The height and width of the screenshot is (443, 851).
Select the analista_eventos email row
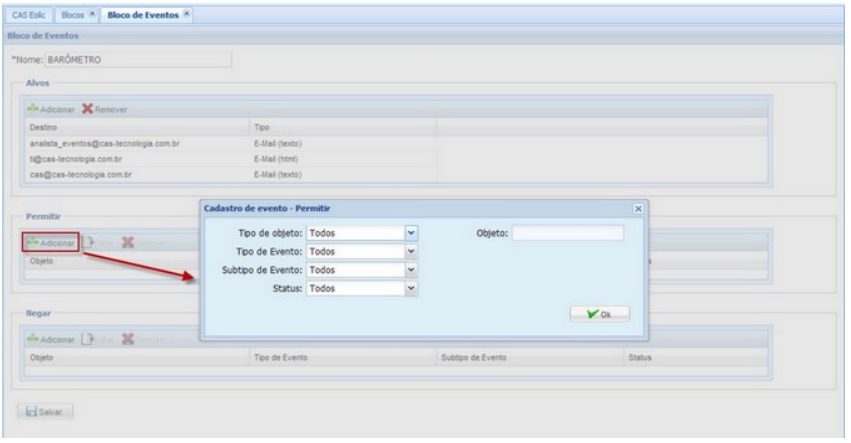(105, 143)
